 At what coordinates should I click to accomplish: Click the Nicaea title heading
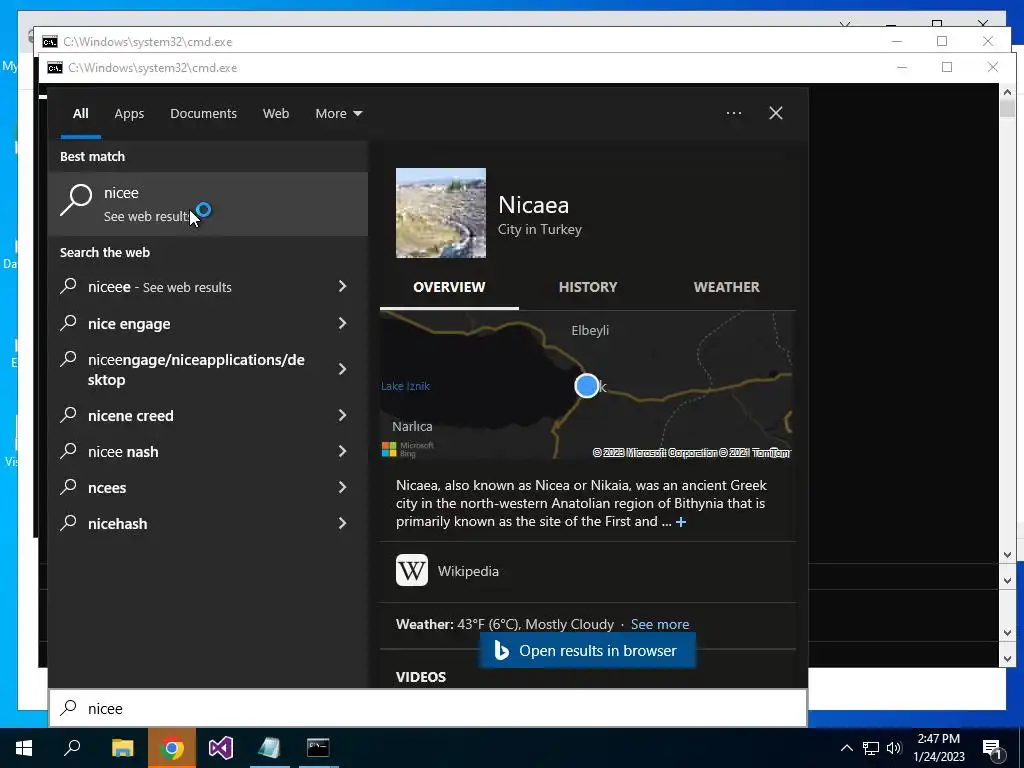tap(534, 205)
